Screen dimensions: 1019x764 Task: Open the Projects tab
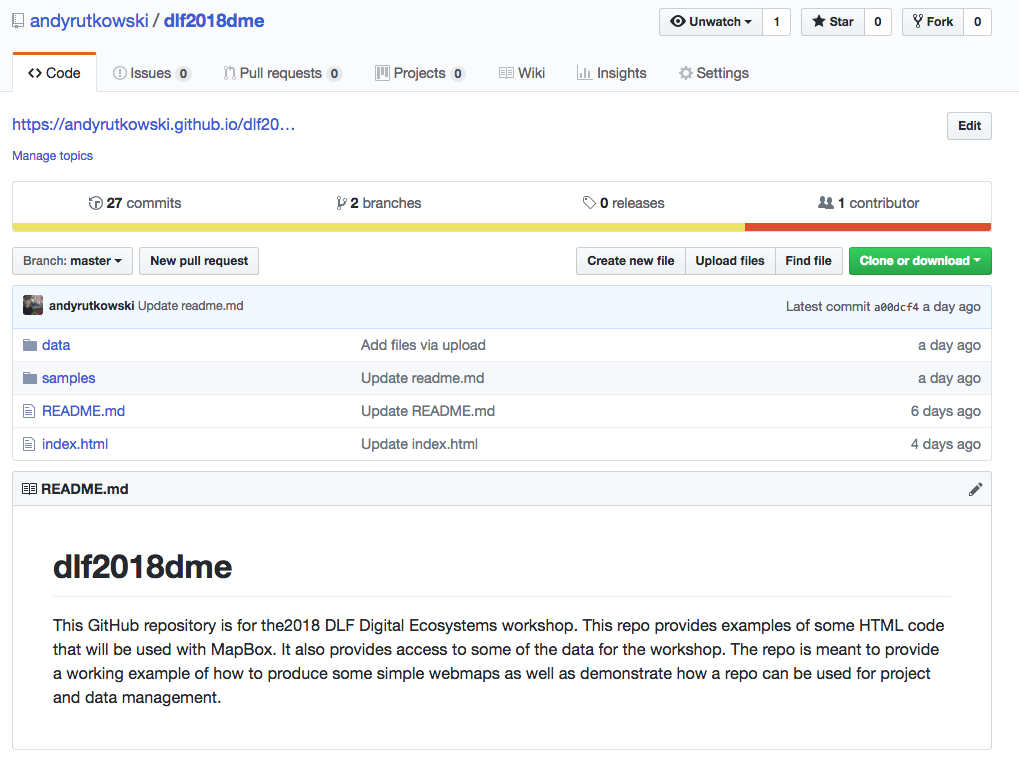420,73
